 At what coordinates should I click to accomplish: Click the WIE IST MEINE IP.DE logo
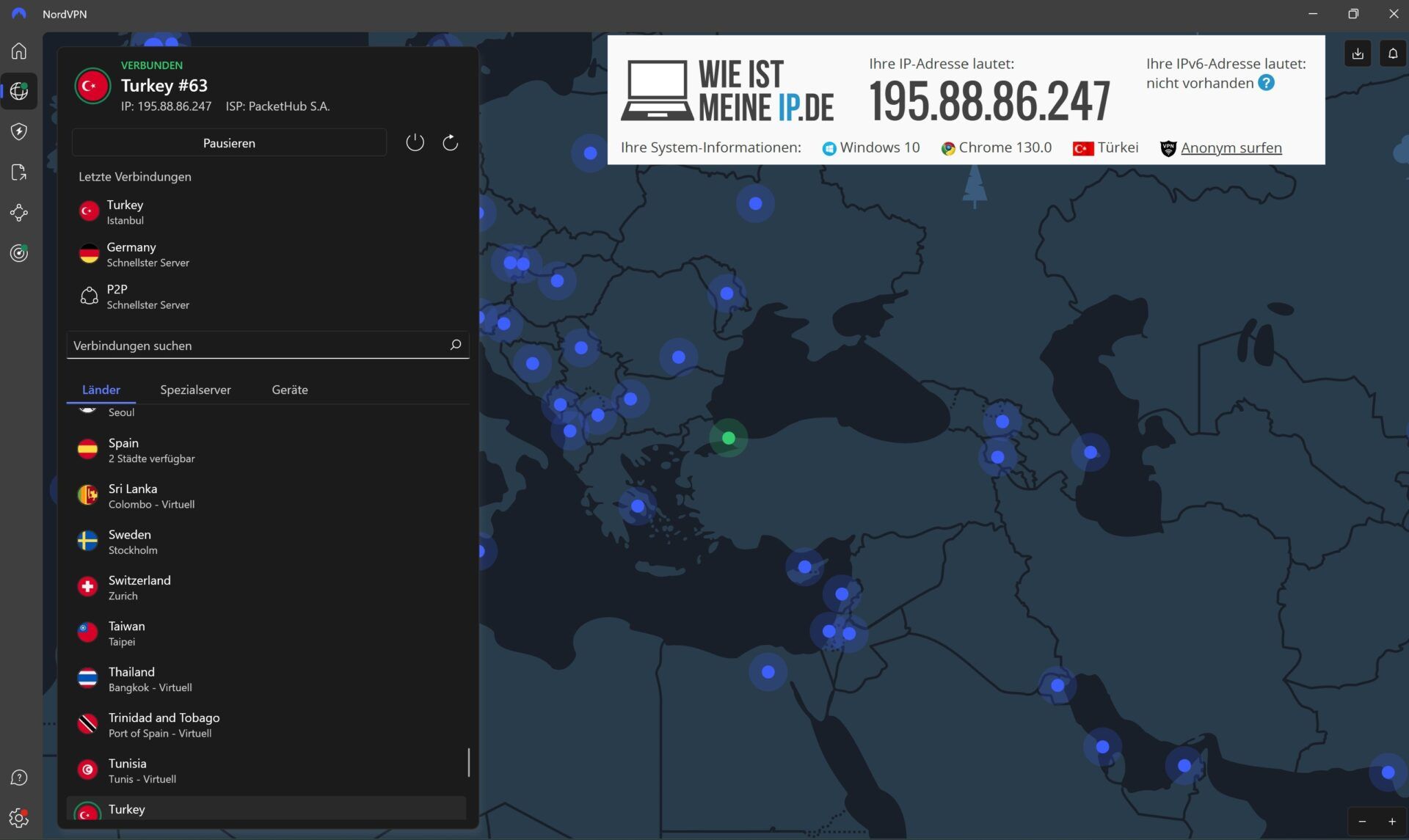727,90
